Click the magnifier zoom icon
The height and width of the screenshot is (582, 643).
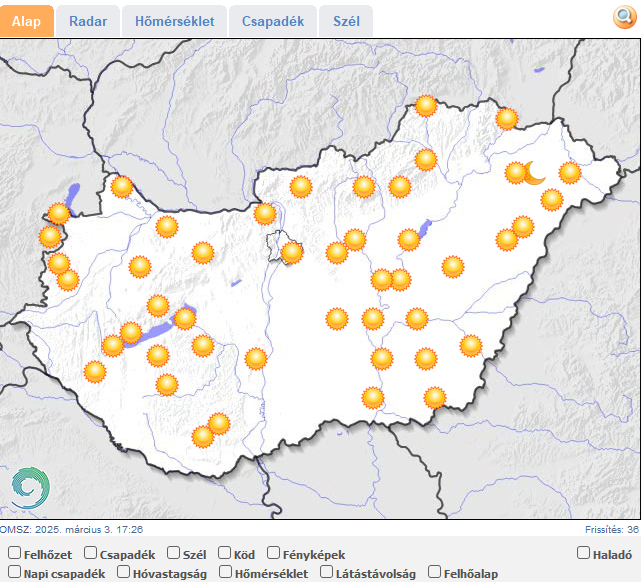(x=624, y=18)
